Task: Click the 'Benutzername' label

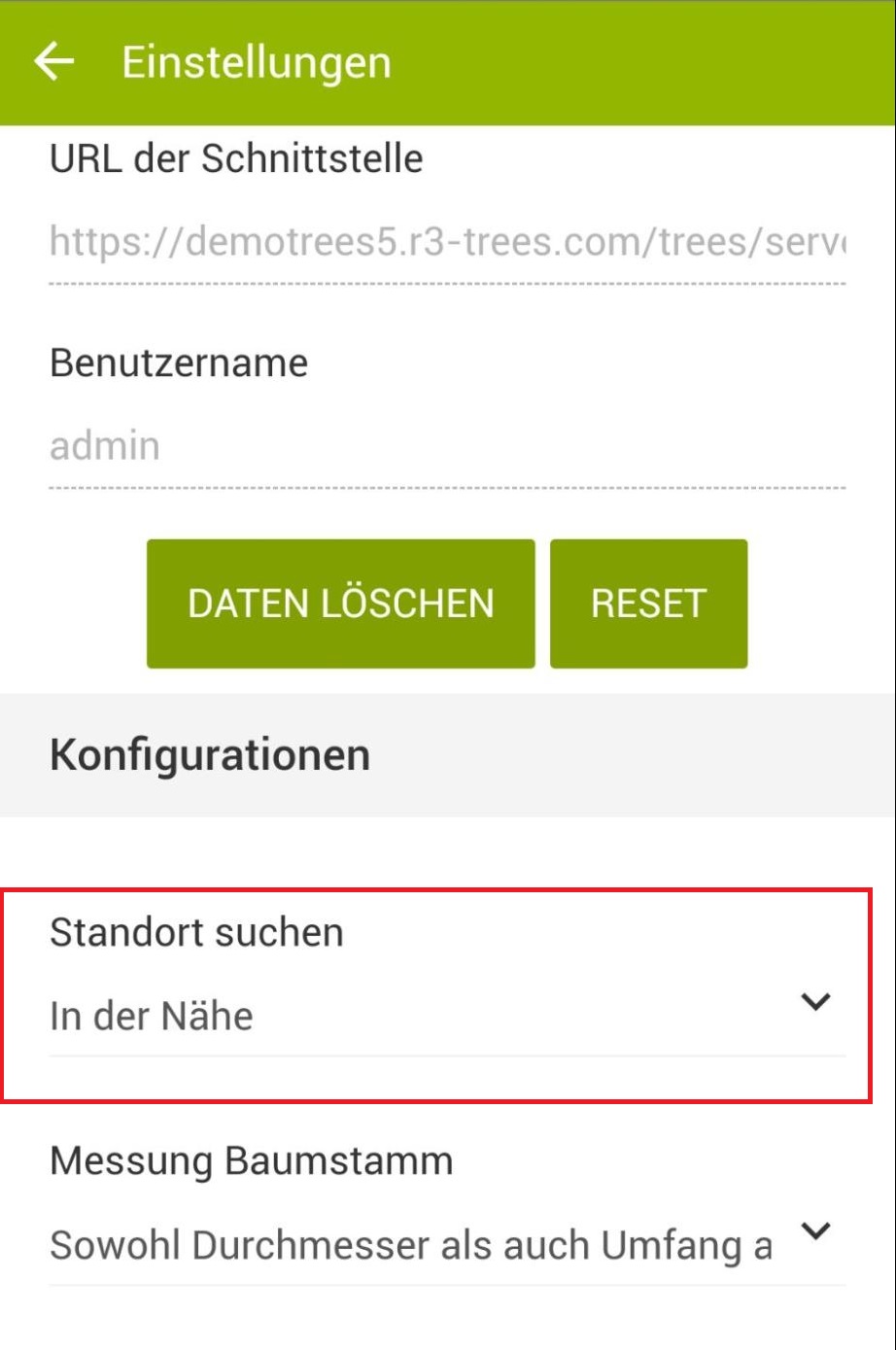Action: pos(179,363)
